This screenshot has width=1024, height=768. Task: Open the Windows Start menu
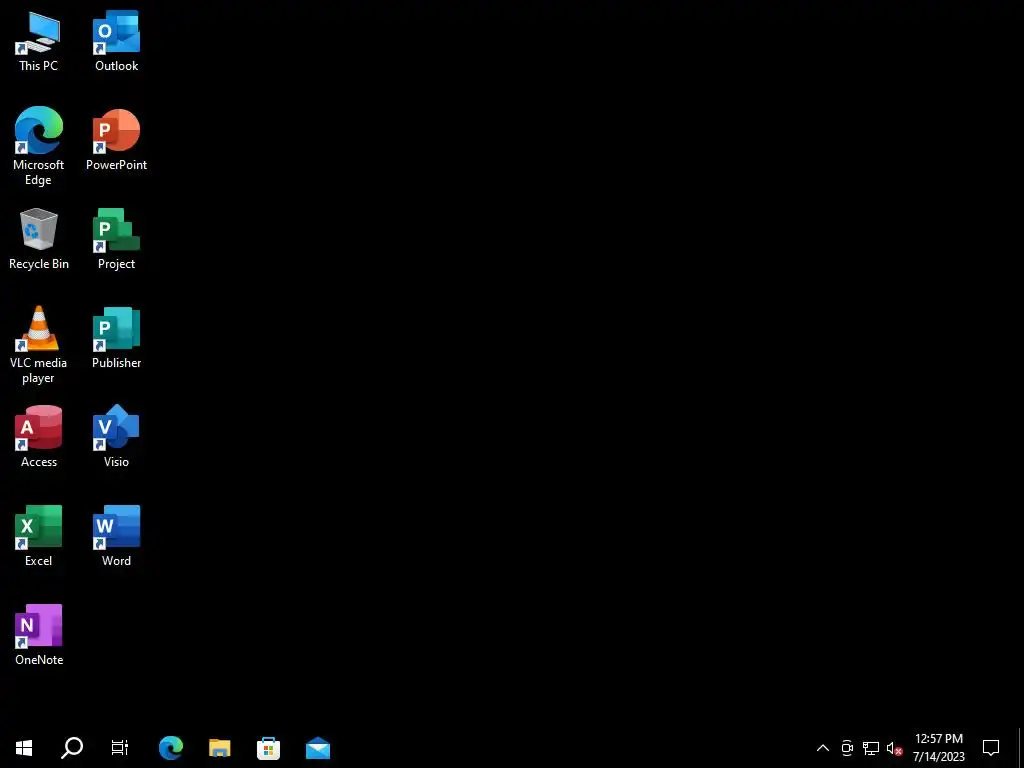(x=24, y=748)
